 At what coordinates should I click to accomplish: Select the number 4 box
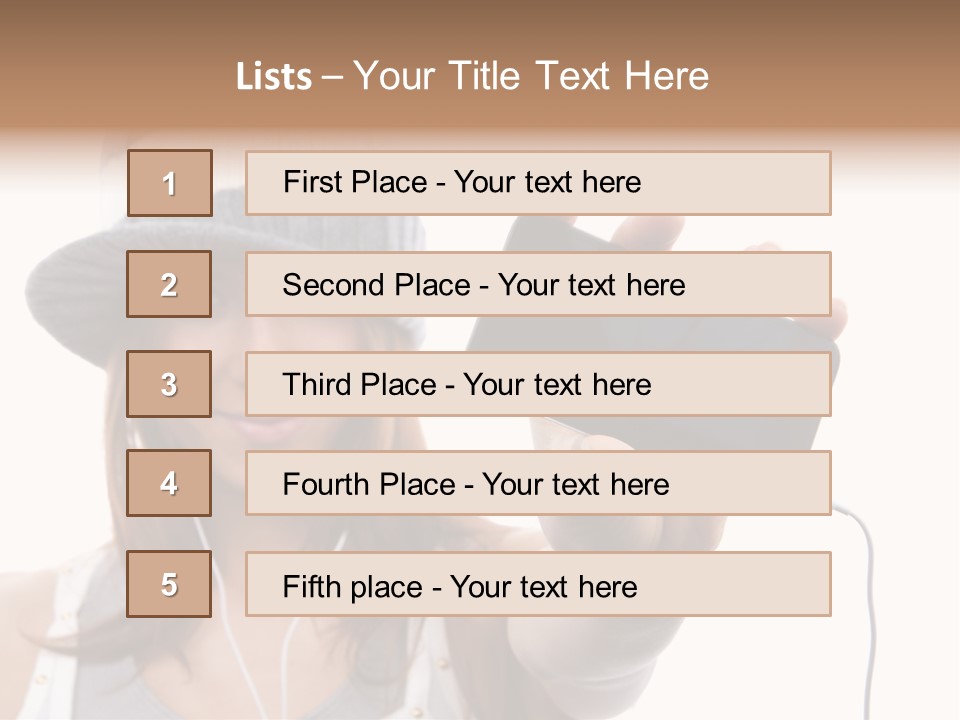point(169,483)
